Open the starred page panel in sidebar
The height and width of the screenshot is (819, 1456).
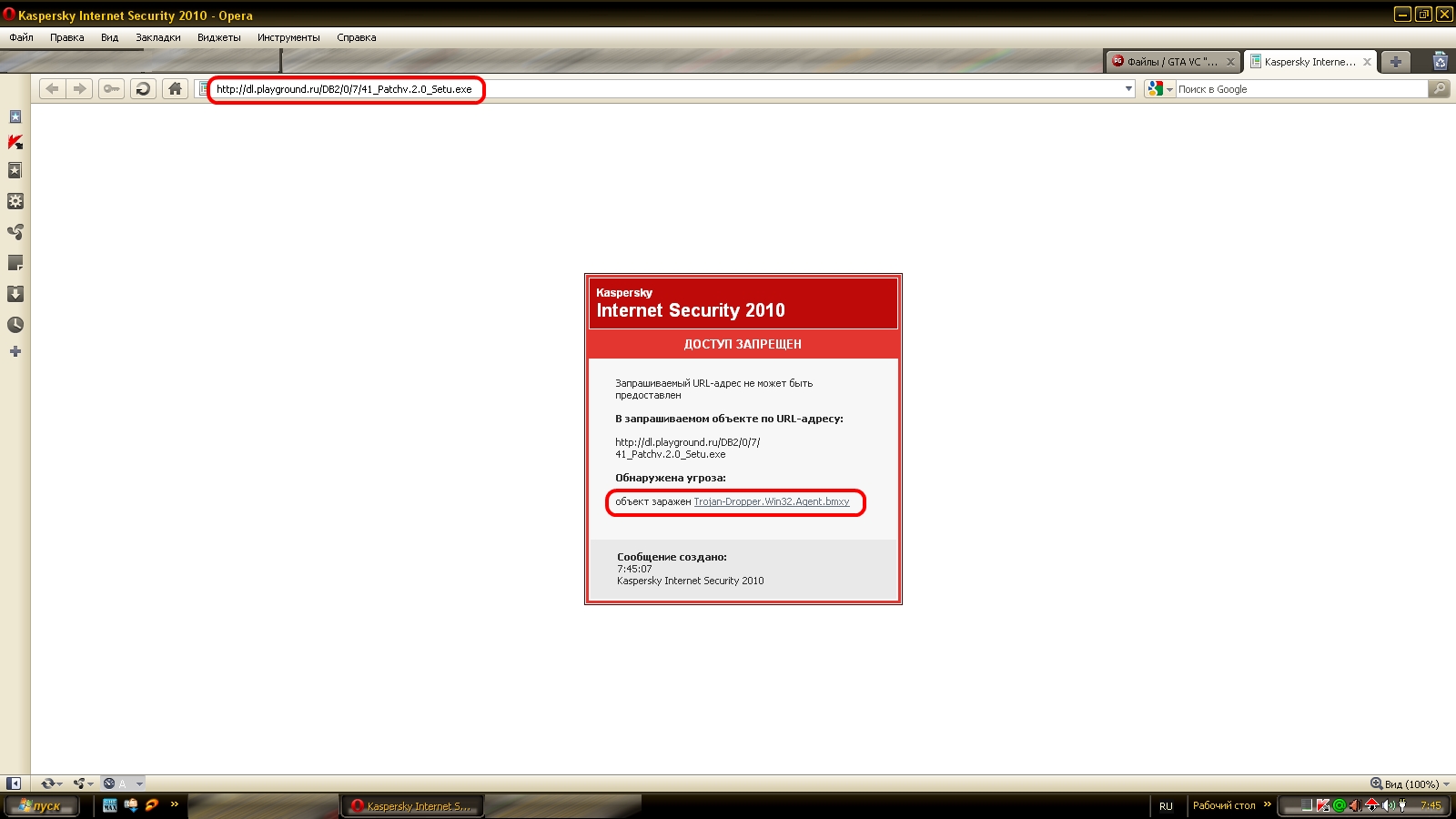pyautogui.click(x=15, y=170)
